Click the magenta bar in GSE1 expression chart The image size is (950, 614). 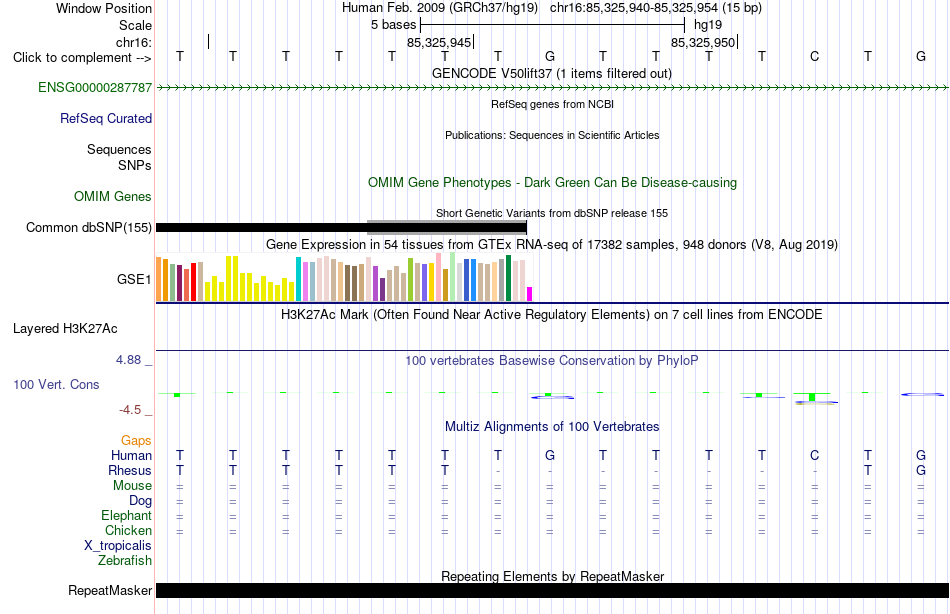point(530,294)
